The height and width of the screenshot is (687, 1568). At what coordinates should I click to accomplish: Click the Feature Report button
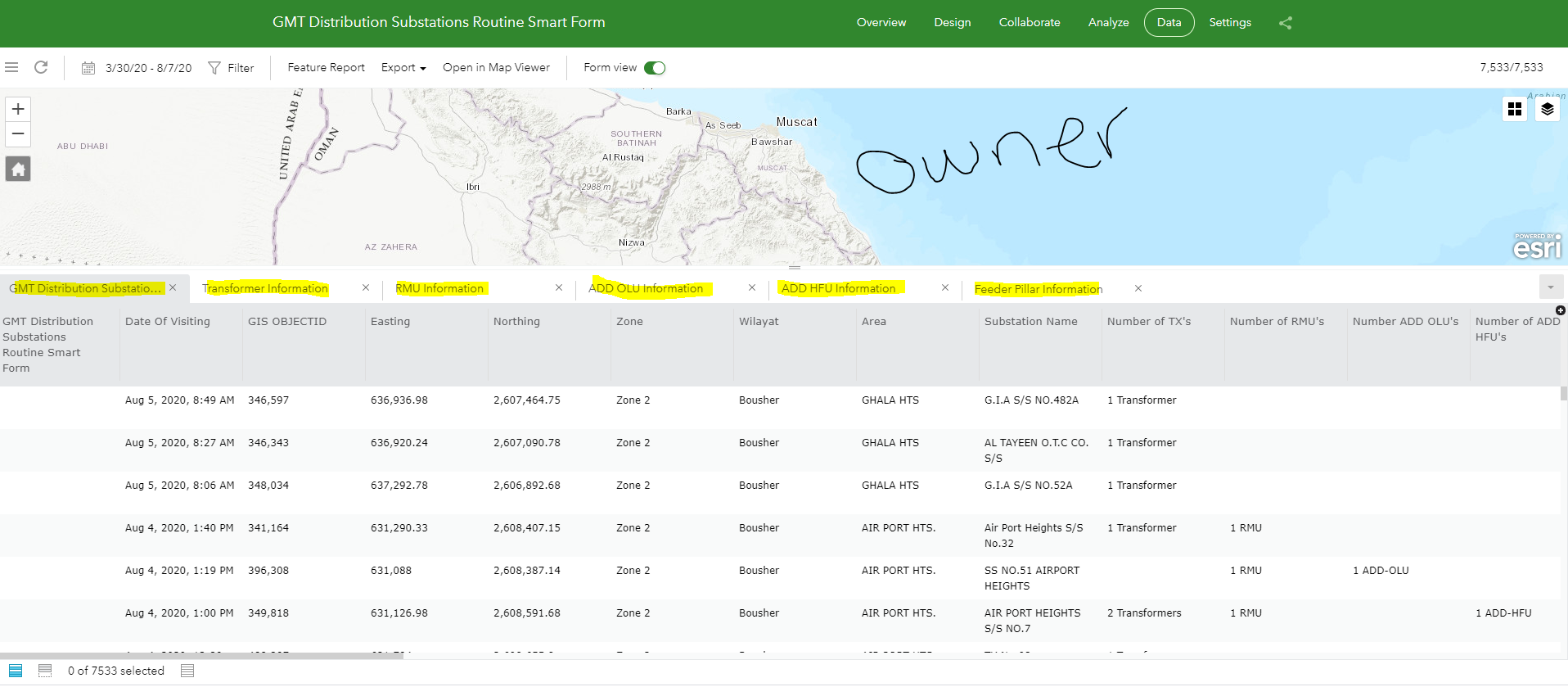326,68
